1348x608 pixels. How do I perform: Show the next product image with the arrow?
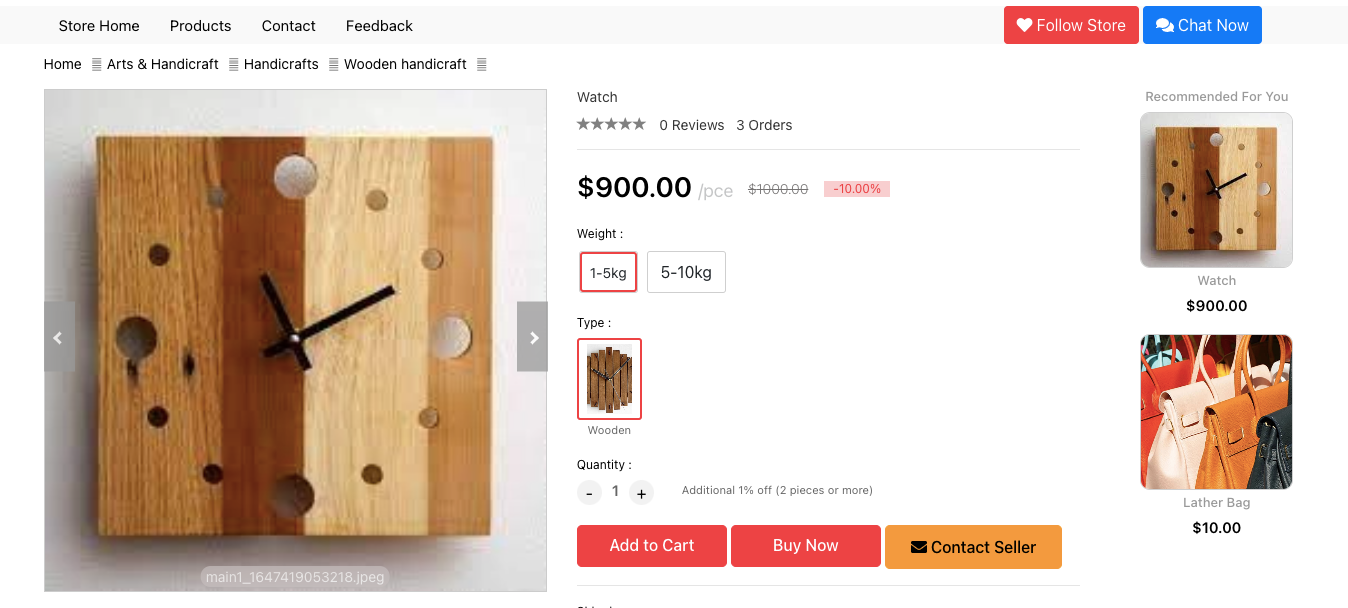(532, 336)
